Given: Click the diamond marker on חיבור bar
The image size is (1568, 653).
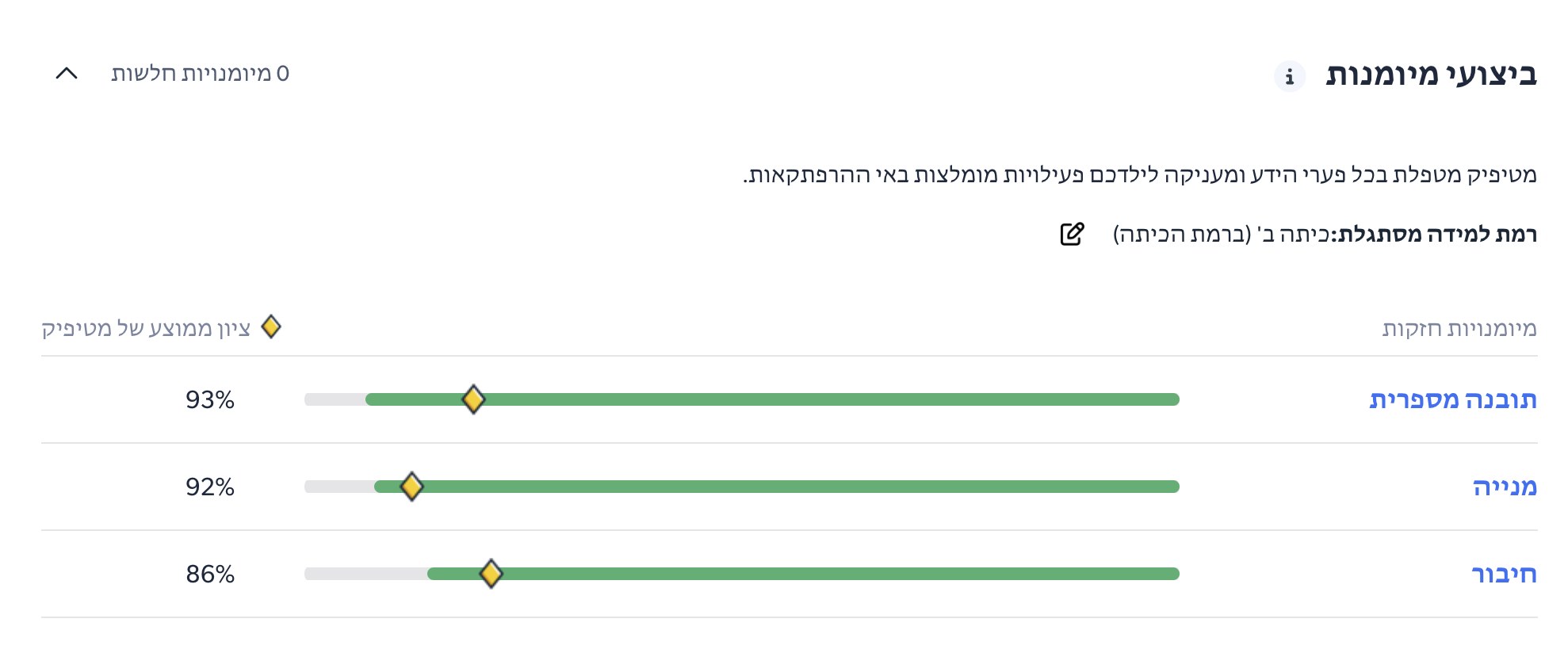Looking at the screenshot, I should point(491,574).
